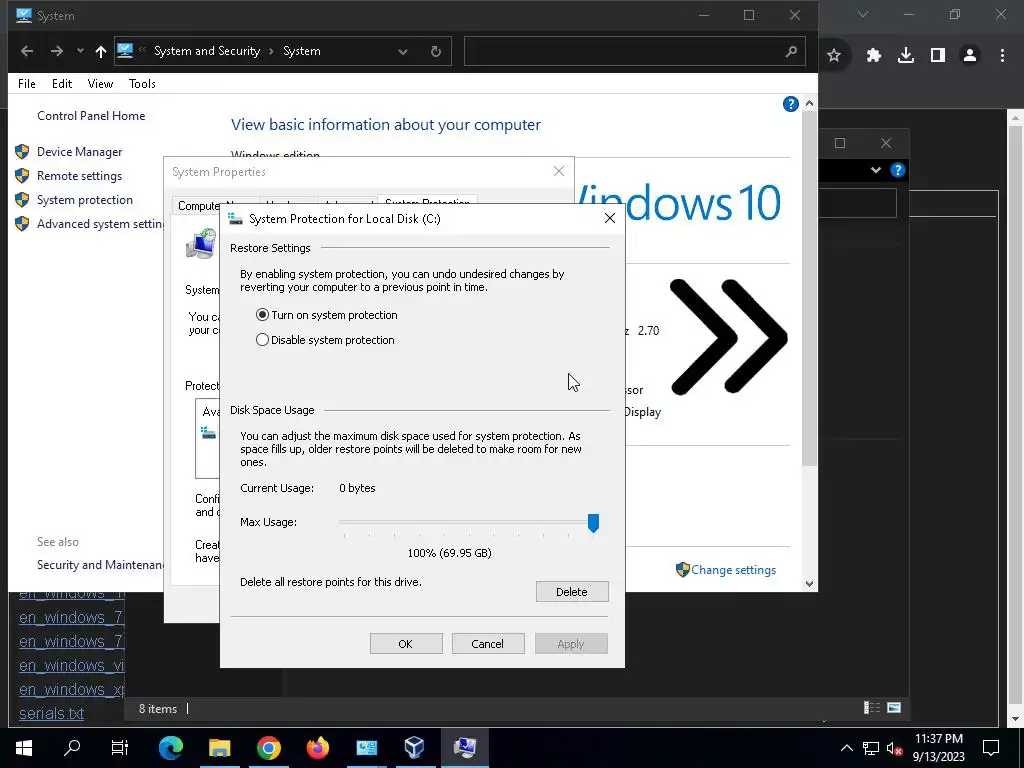Viewport: 1024px width, 768px height.
Task: Go back in System window
Action: pos(27,51)
